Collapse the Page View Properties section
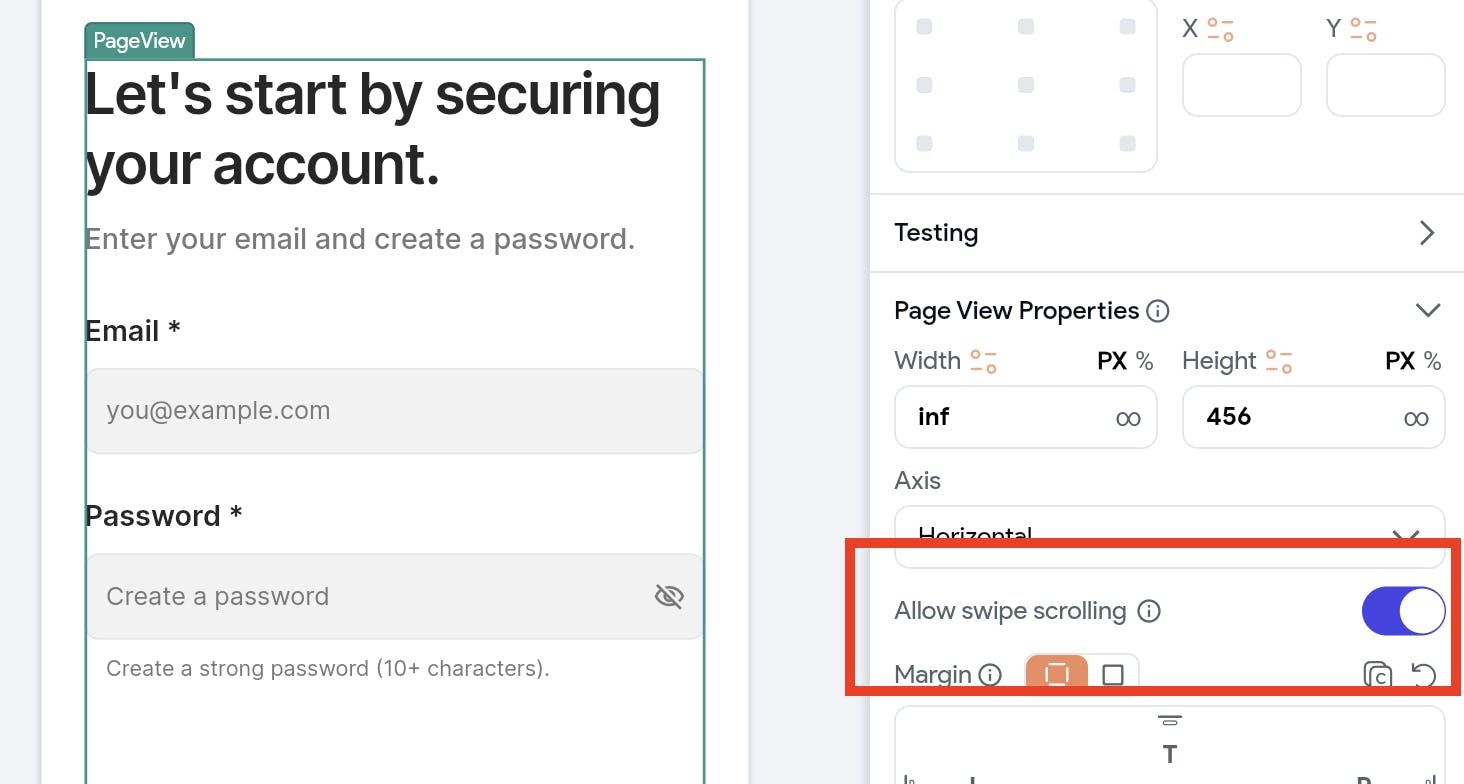Viewport: 1464px width, 784px height. pos(1428,311)
